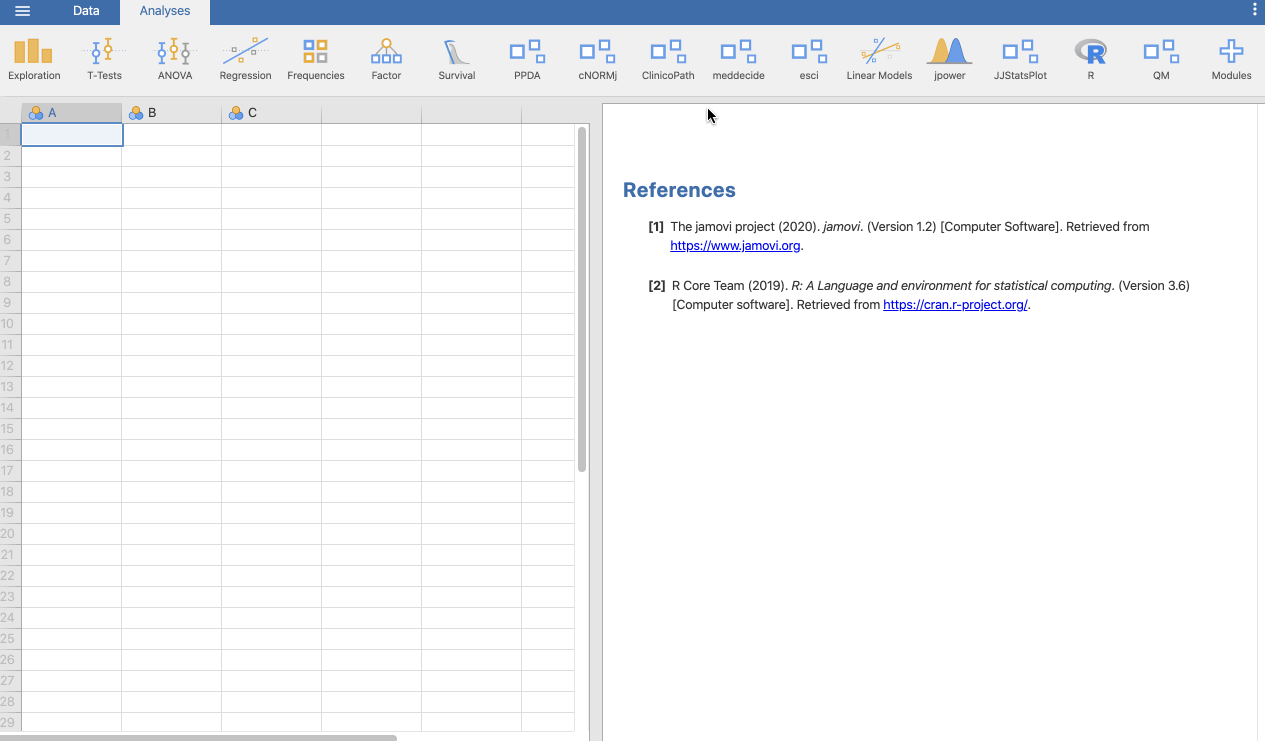This screenshot has width=1265, height=741.
Task: Open the esci module menu
Action: (x=809, y=60)
